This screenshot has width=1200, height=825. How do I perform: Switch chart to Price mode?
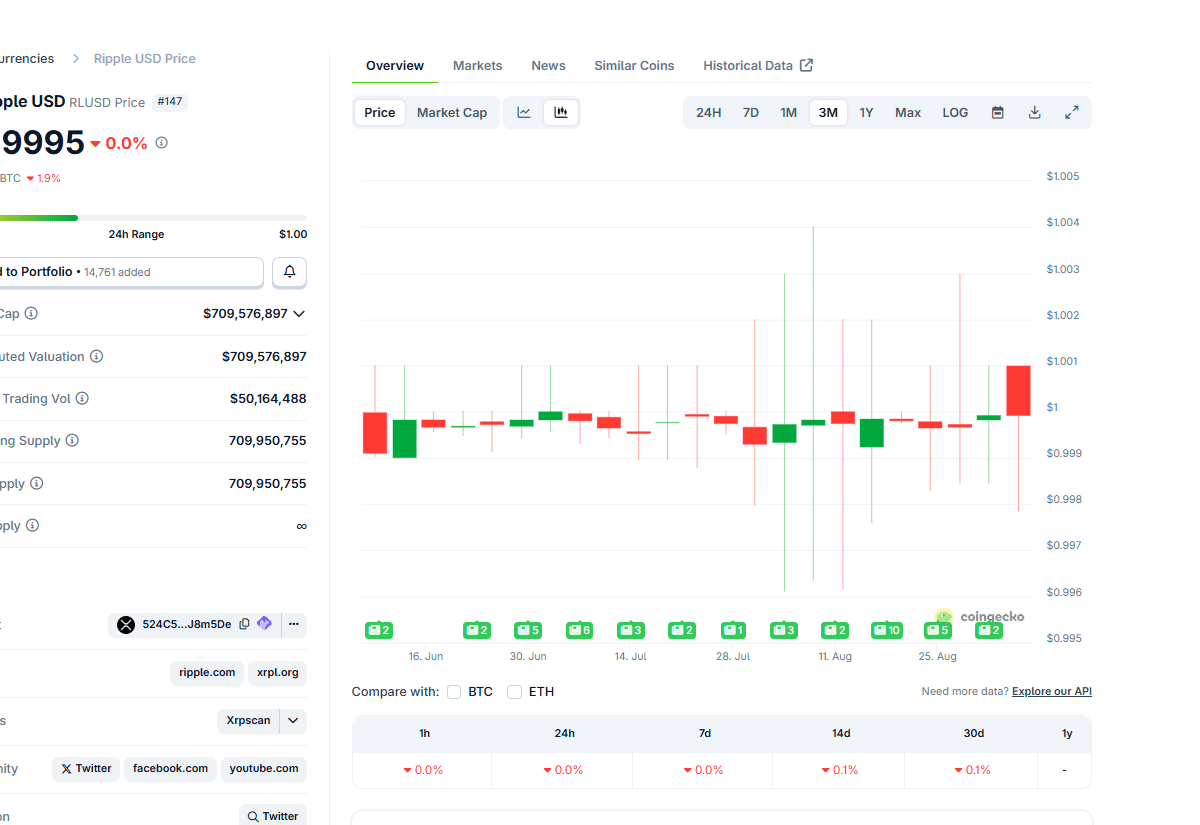380,112
